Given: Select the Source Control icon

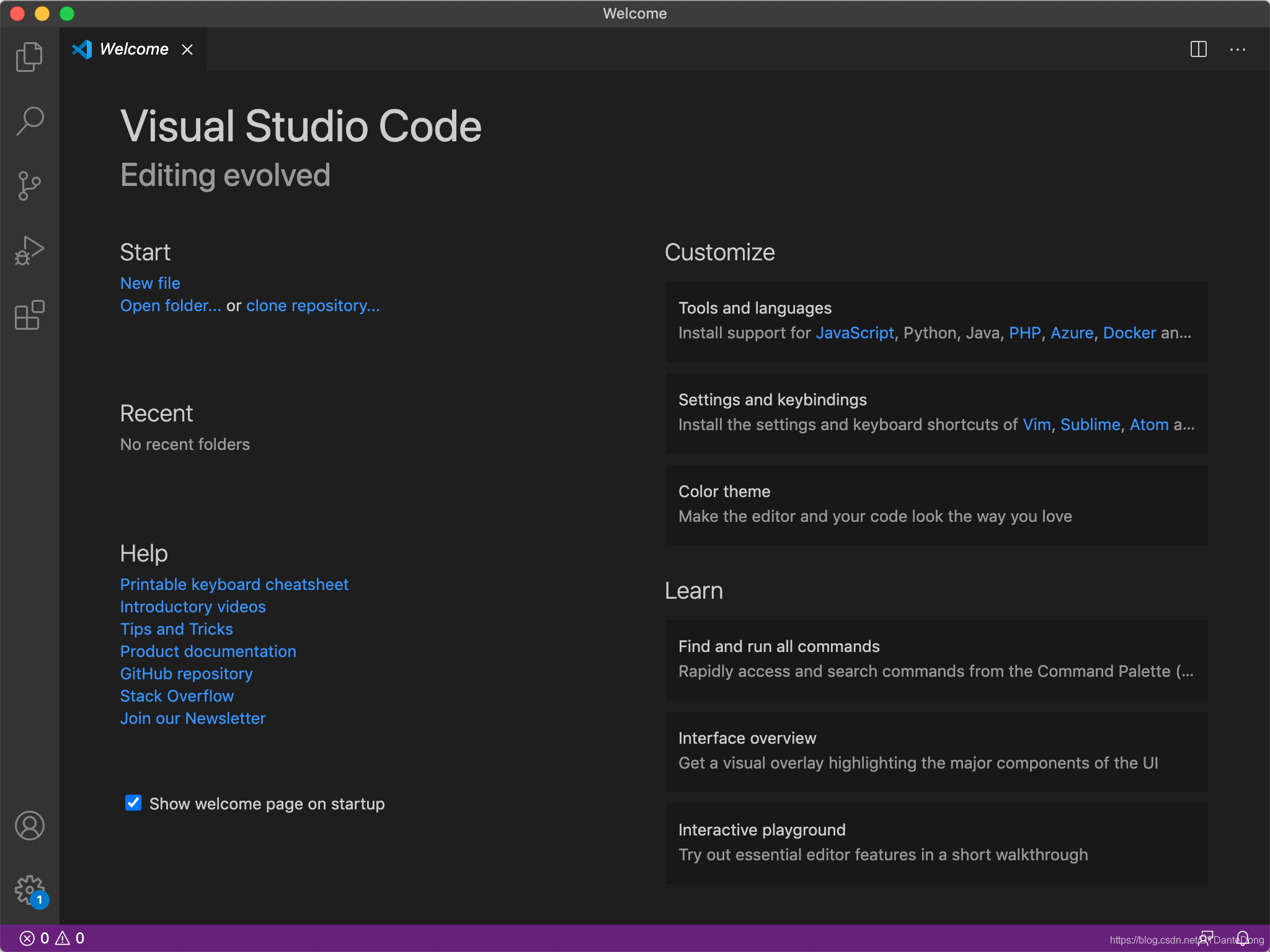Looking at the screenshot, I should [x=29, y=185].
